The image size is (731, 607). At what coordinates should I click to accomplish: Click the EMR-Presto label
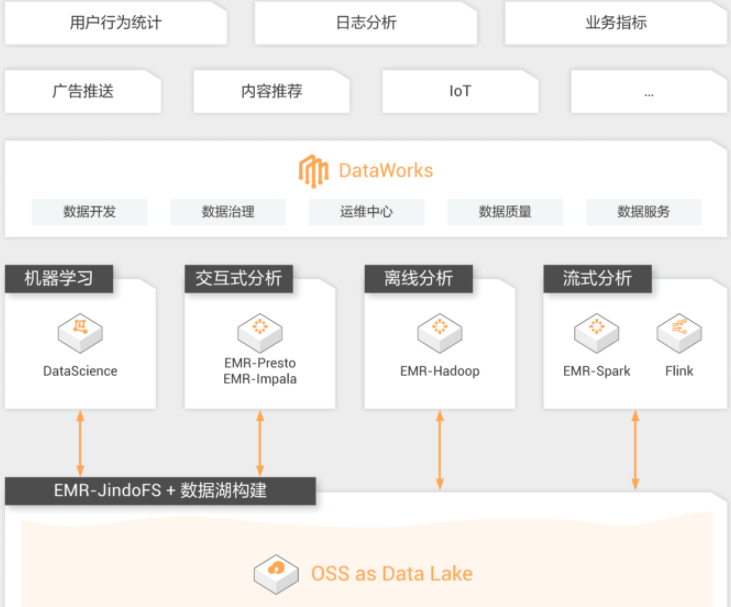[260, 363]
